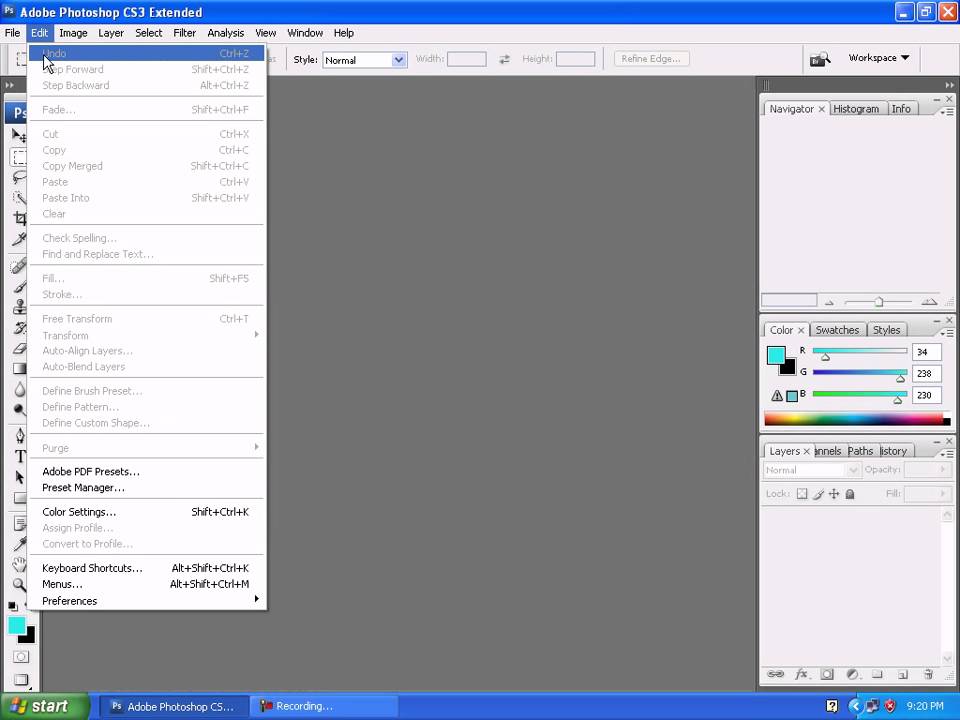Click the Delete layer trash icon

click(x=928, y=674)
